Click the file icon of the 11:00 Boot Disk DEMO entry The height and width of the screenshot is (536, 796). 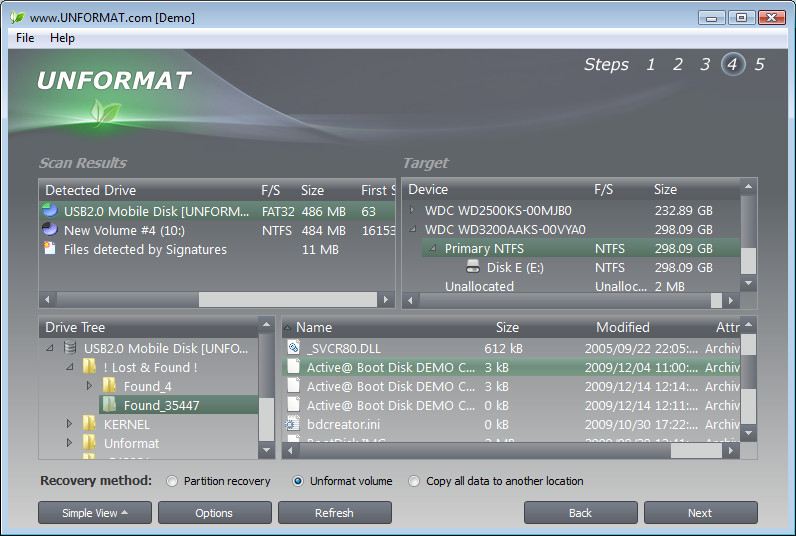click(293, 366)
